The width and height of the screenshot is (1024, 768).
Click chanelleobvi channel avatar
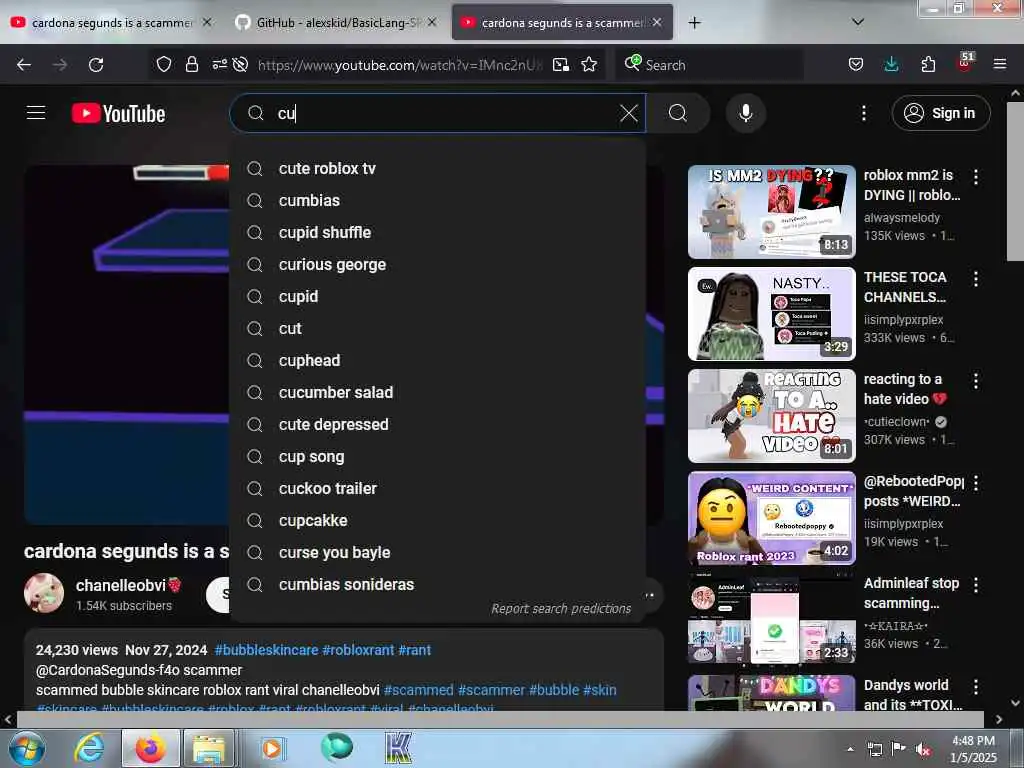(44, 593)
